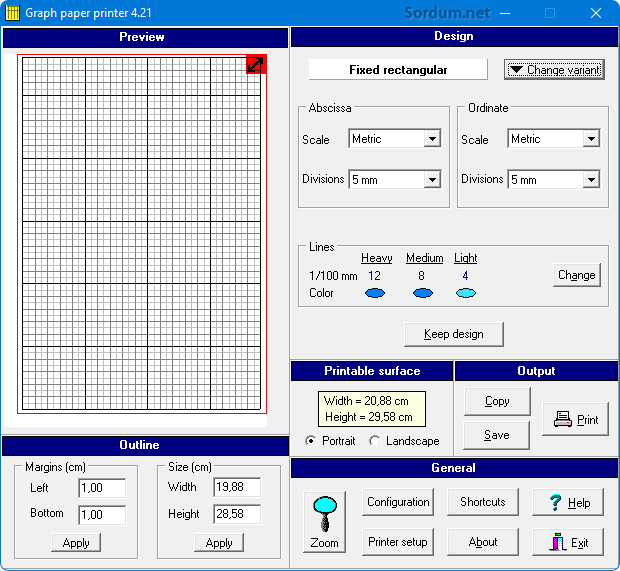Viewport: 620px width, 571px height.
Task: Click the Keep design button
Action: point(454,334)
